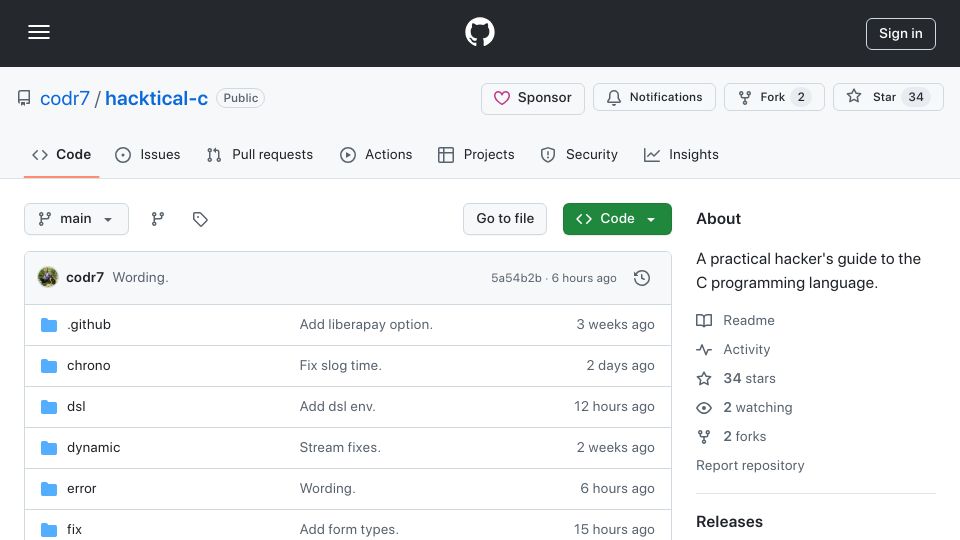Open the latest commit message Wording.

[140, 277]
